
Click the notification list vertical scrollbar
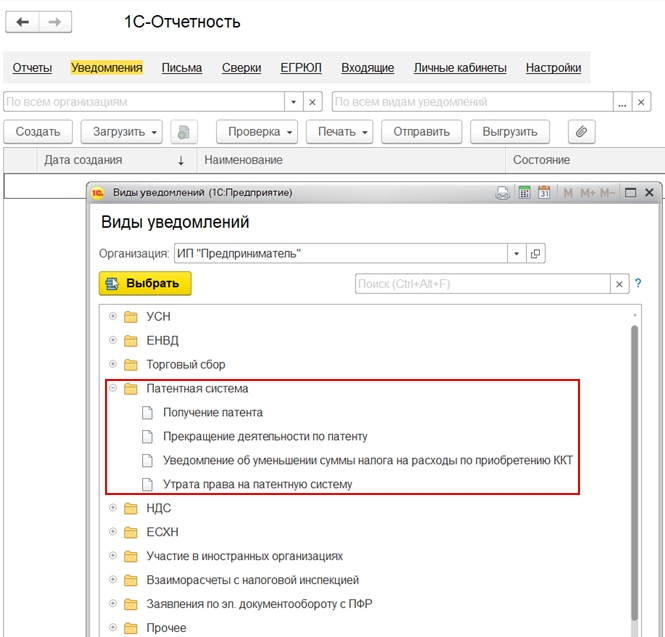pyautogui.click(x=634, y=473)
